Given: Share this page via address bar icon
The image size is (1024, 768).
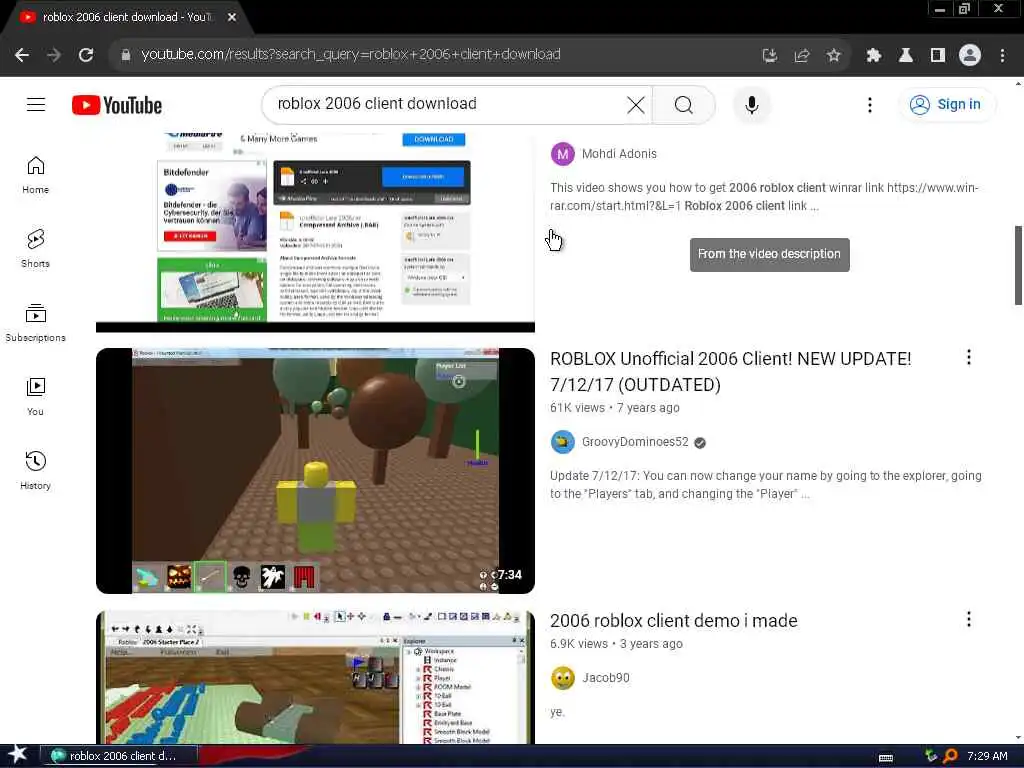Looking at the screenshot, I should (x=802, y=56).
